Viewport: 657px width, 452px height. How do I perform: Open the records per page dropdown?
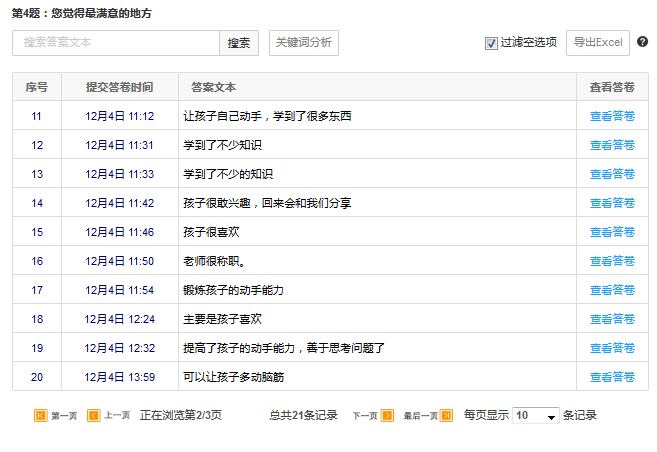[536, 415]
